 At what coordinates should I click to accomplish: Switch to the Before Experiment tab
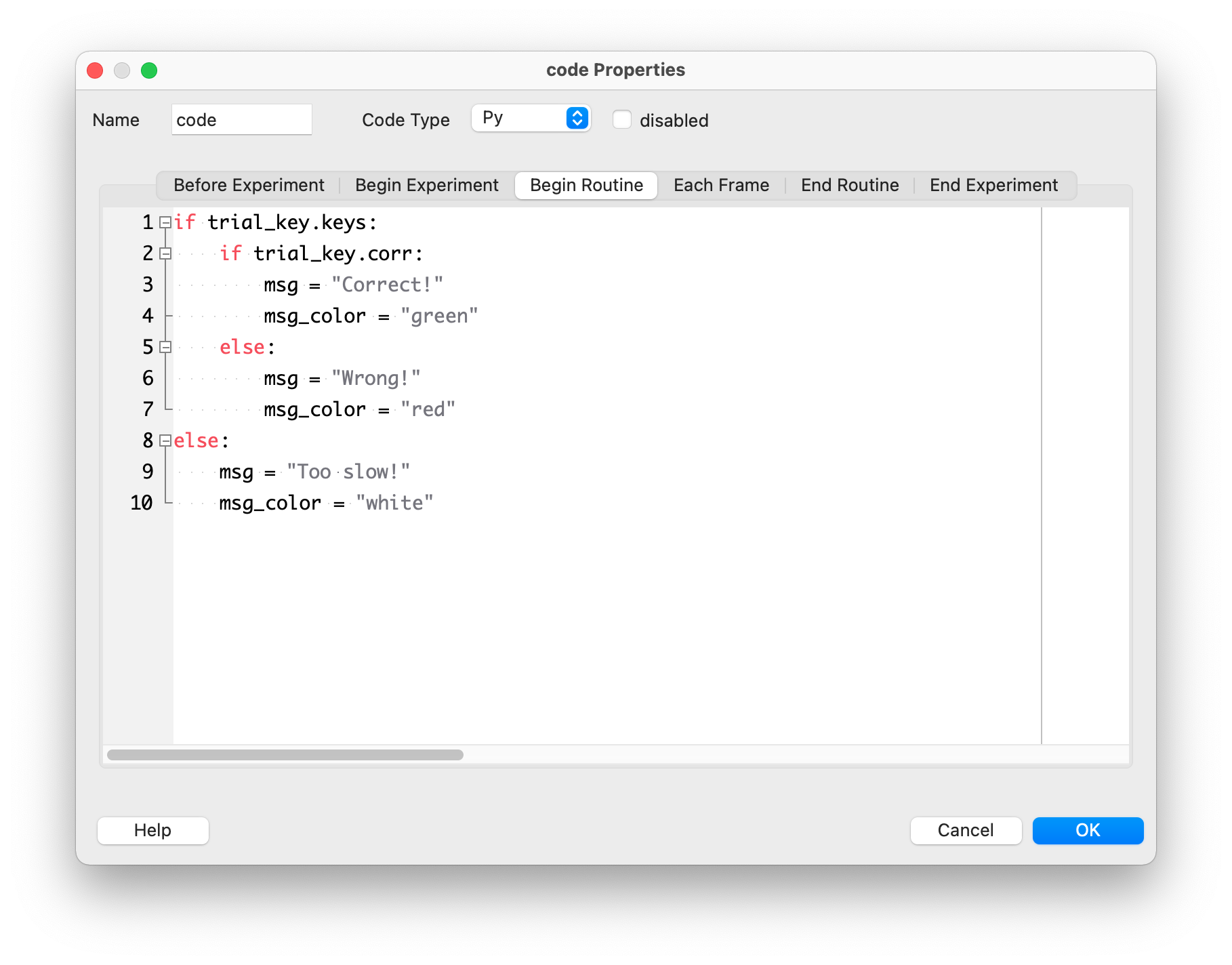pyautogui.click(x=249, y=186)
